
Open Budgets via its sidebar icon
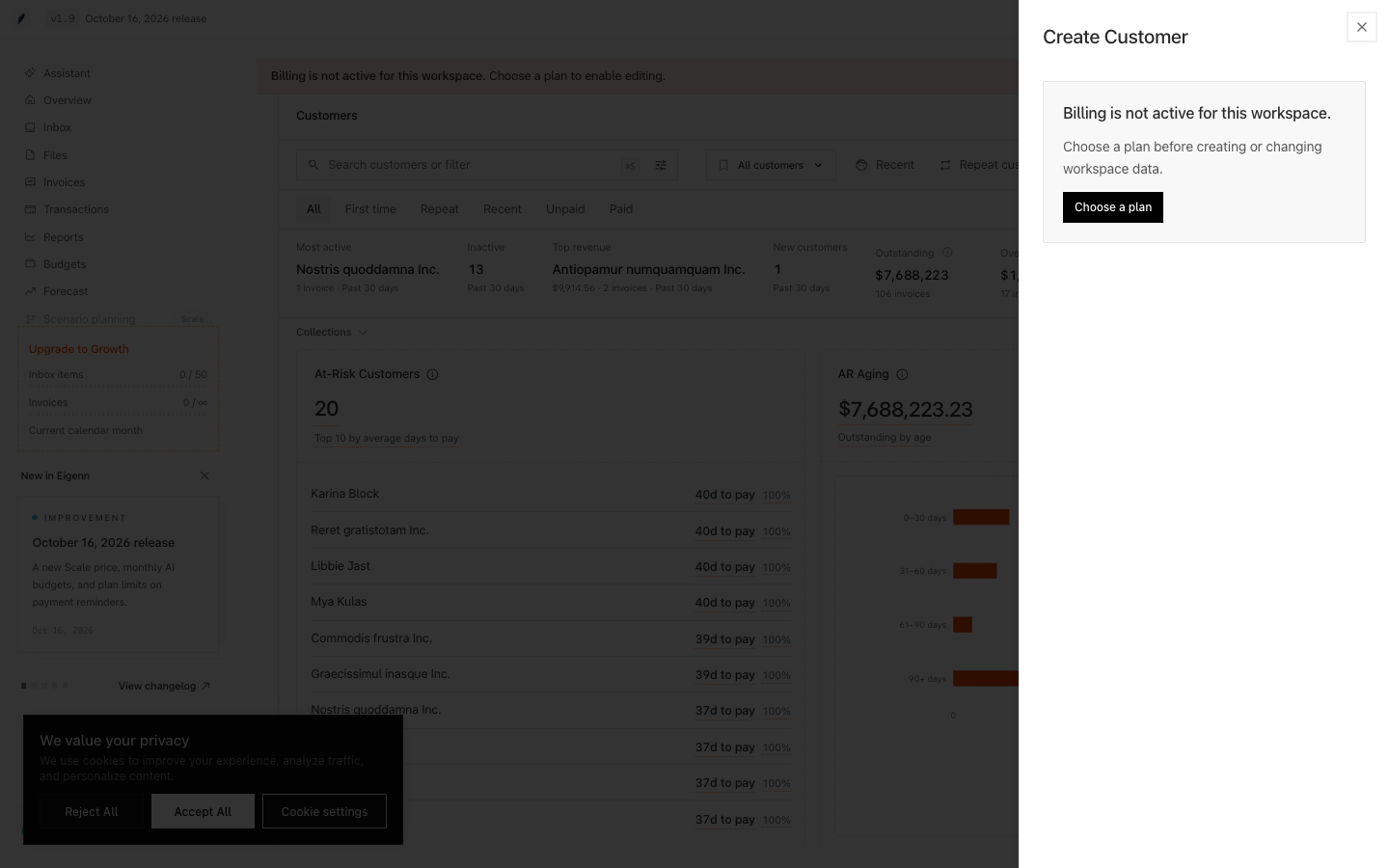[x=30, y=264]
